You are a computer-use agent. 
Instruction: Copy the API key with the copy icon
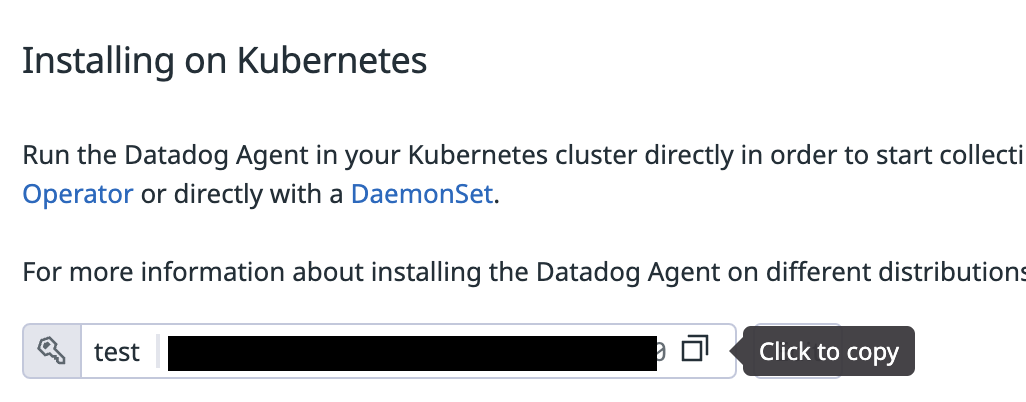tap(694, 349)
